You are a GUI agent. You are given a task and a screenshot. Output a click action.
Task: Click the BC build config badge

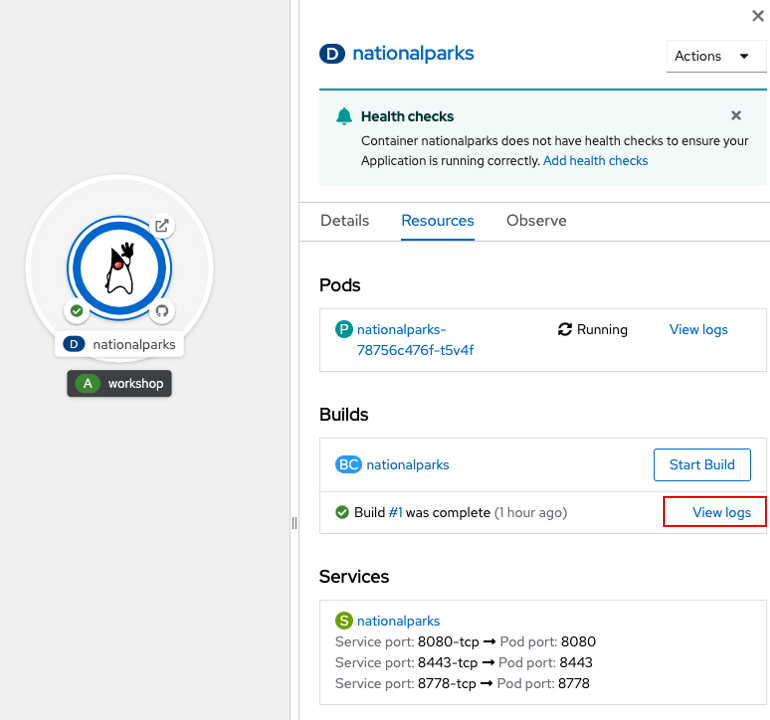click(x=348, y=465)
